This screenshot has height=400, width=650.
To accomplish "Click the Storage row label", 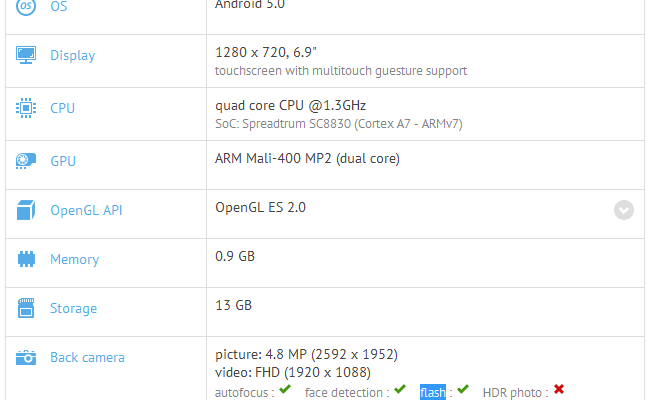I will click(73, 309).
